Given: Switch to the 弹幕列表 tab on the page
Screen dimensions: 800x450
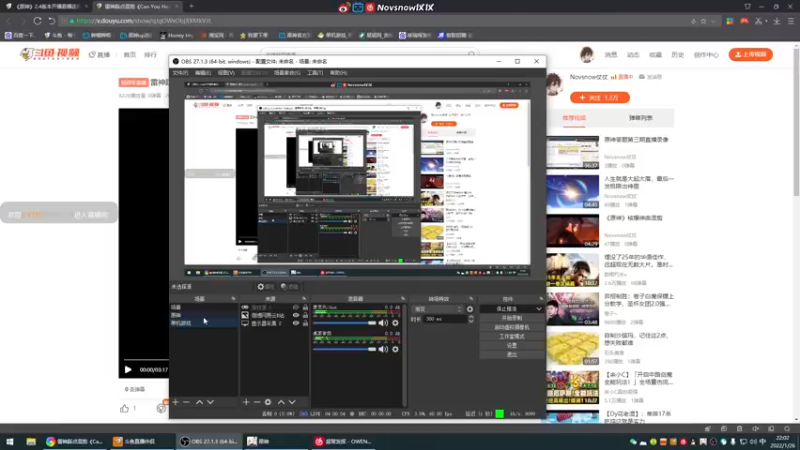Looking at the screenshot, I should tap(640, 118).
